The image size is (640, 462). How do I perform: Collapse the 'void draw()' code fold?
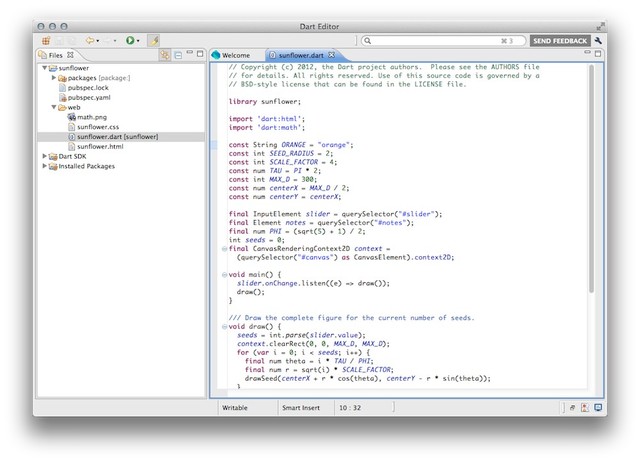224,327
